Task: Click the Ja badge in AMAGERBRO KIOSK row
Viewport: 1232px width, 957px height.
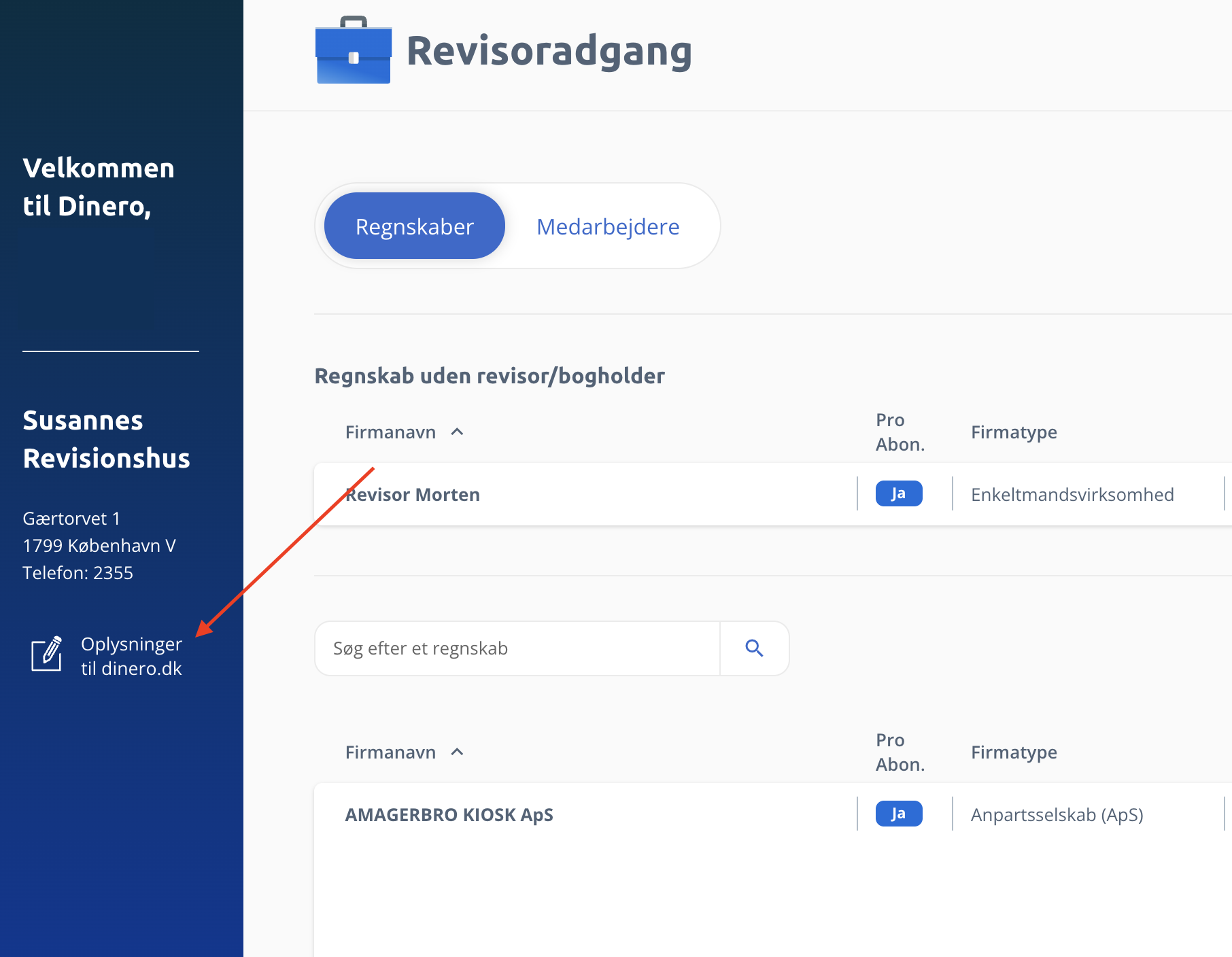Action: [x=898, y=814]
